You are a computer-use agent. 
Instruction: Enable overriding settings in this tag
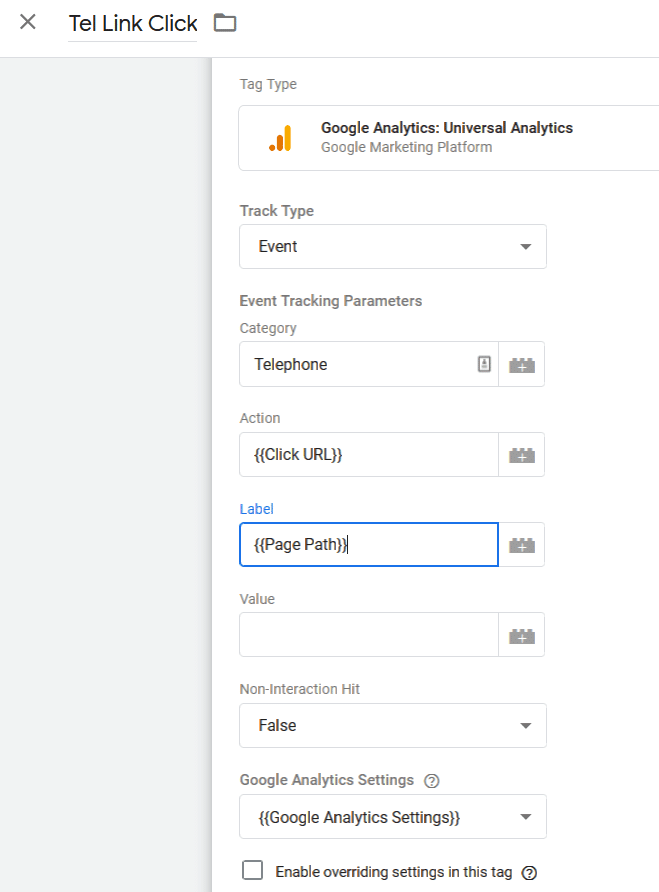pos(253,870)
